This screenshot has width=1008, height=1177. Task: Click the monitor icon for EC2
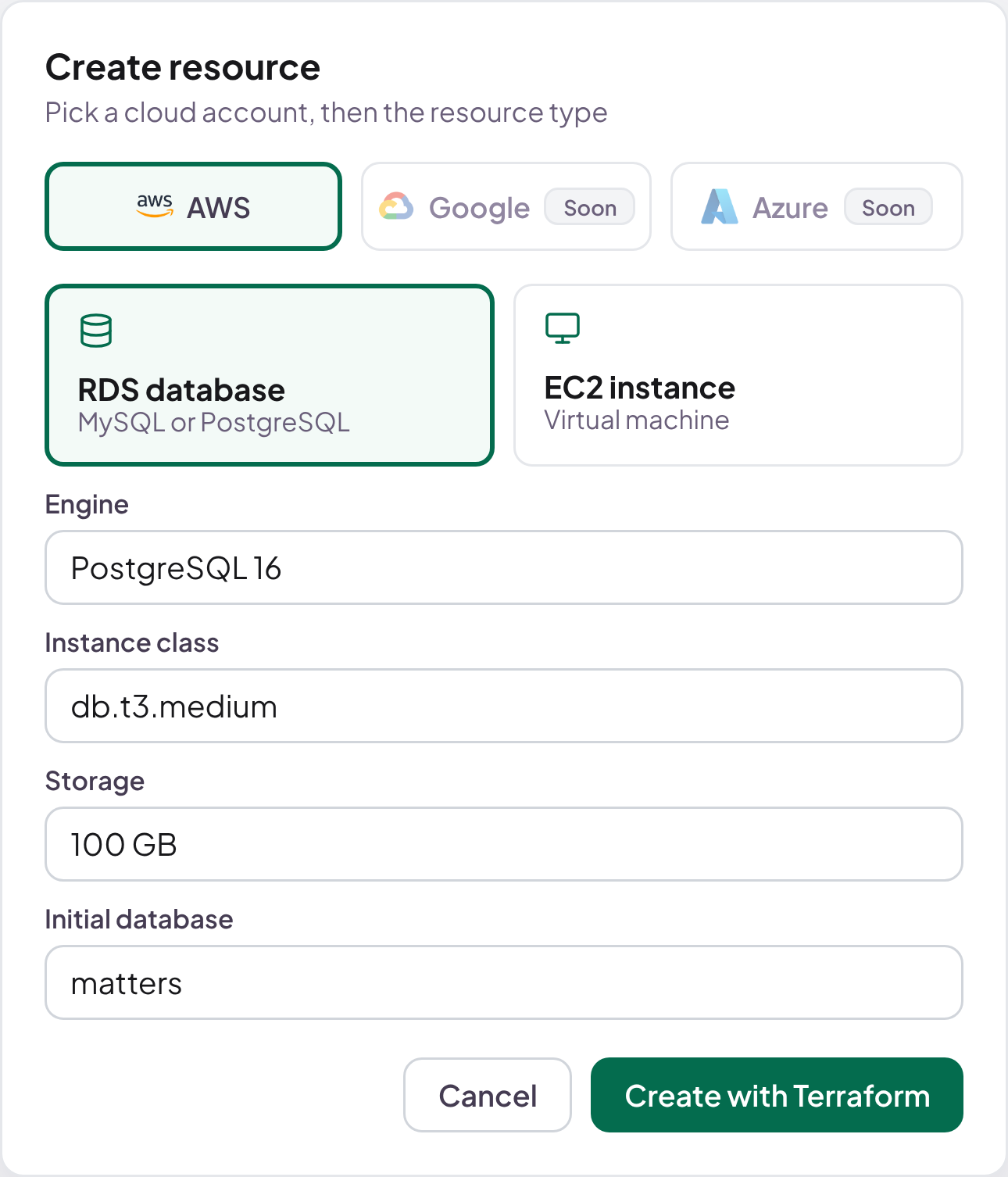(563, 328)
